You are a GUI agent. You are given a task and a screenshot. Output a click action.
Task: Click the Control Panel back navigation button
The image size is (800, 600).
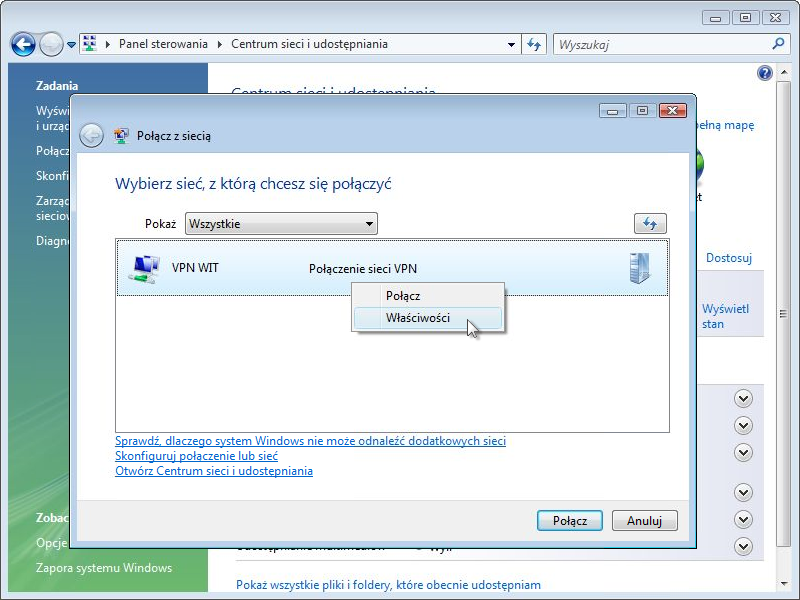tap(23, 44)
